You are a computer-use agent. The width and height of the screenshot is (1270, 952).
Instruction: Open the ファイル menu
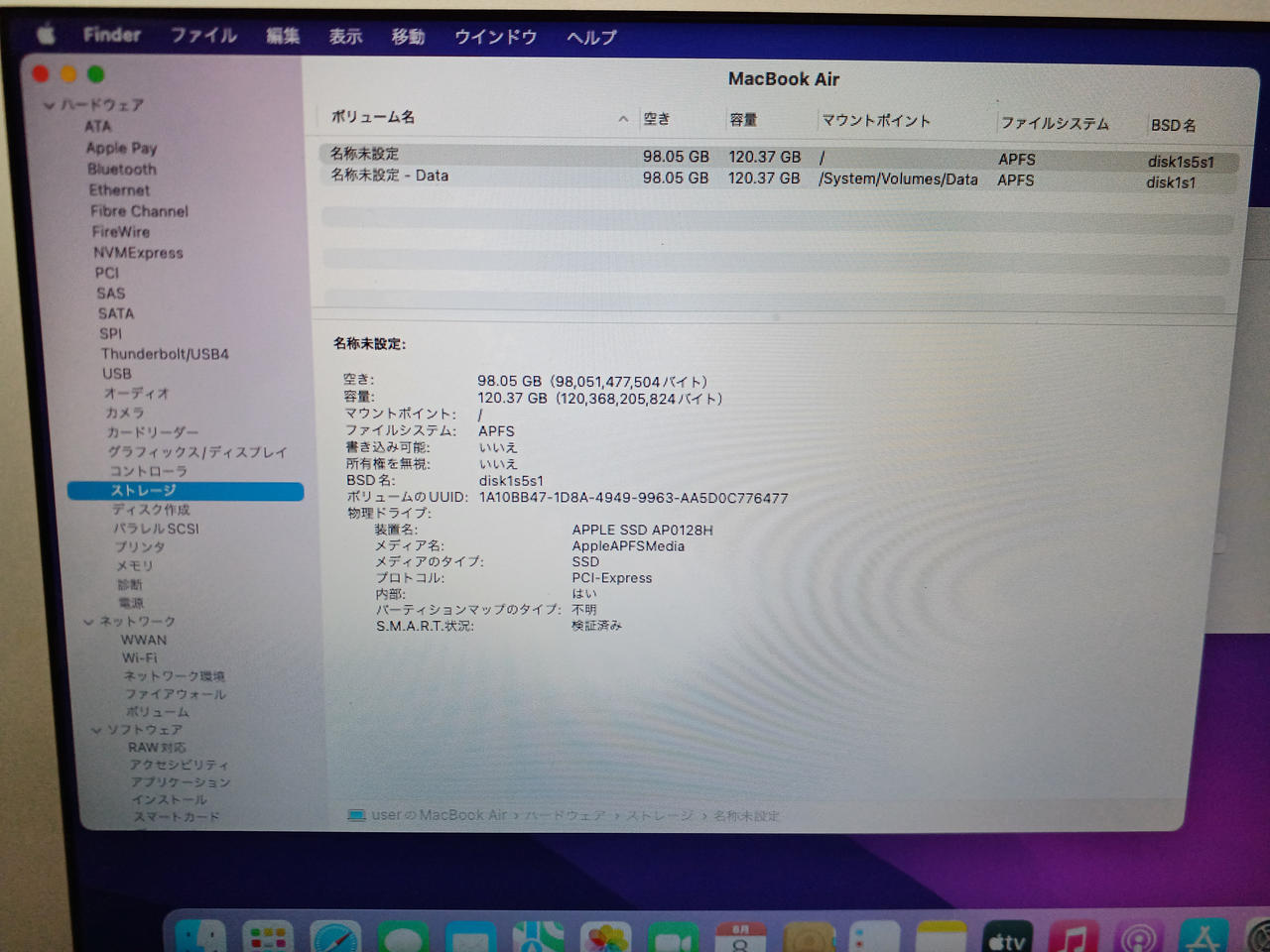coord(203,36)
